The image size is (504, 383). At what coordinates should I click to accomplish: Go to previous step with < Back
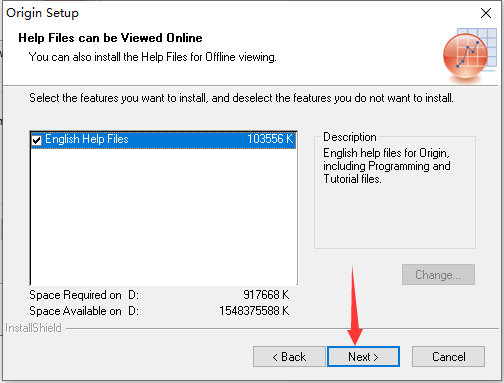[x=289, y=357]
